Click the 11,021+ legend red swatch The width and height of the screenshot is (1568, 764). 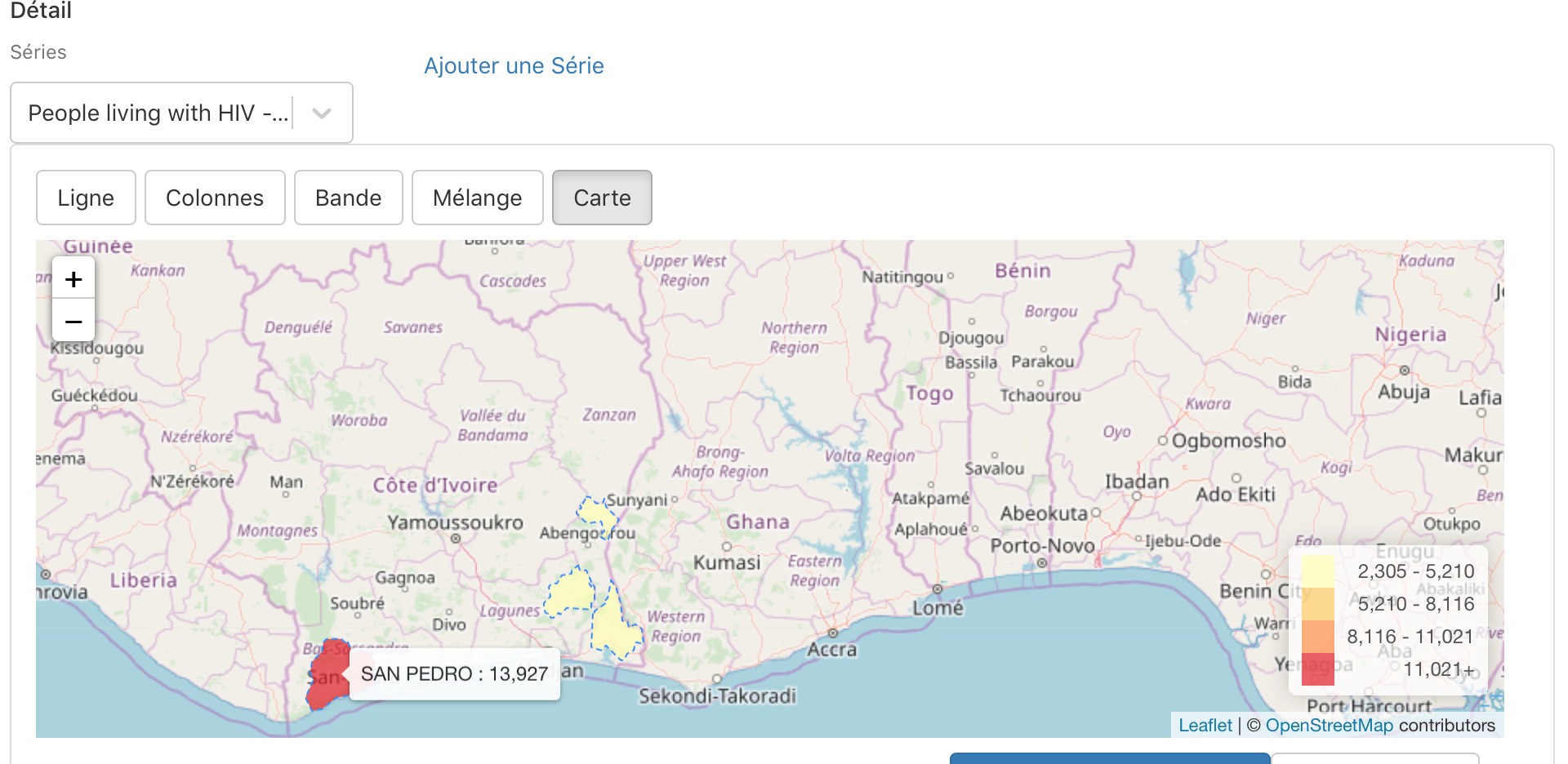pyautogui.click(x=1317, y=669)
